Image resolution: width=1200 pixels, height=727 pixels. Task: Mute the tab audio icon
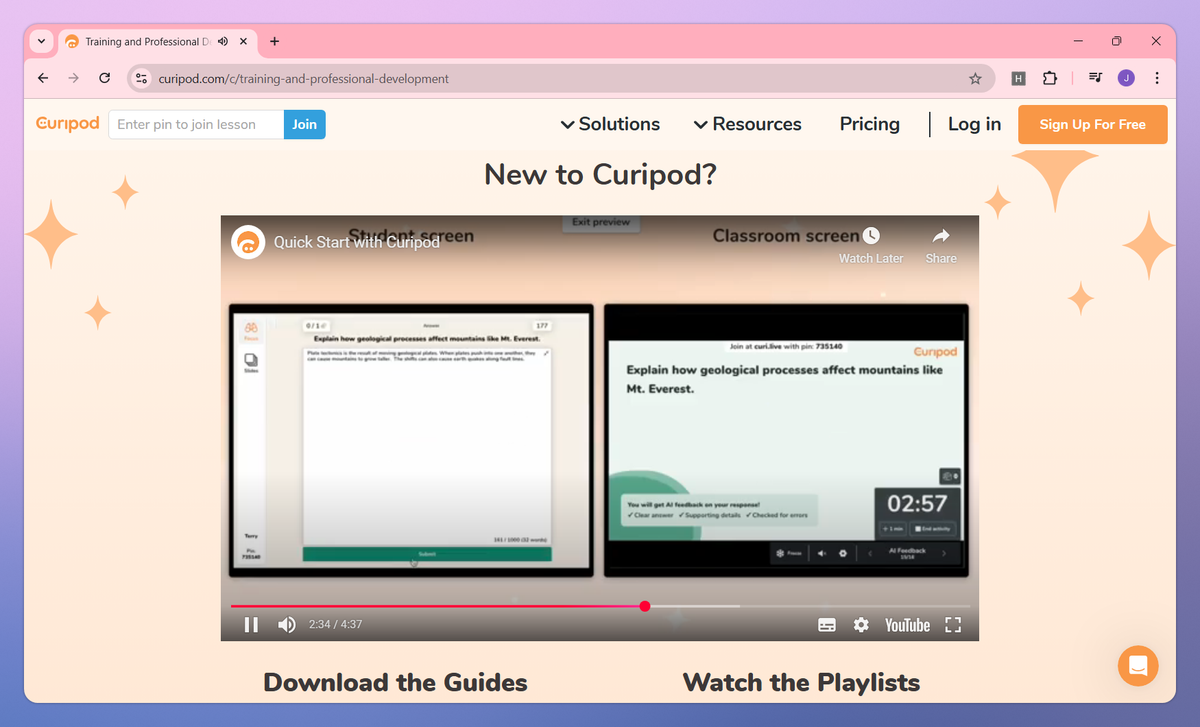click(x=222, y=42)
